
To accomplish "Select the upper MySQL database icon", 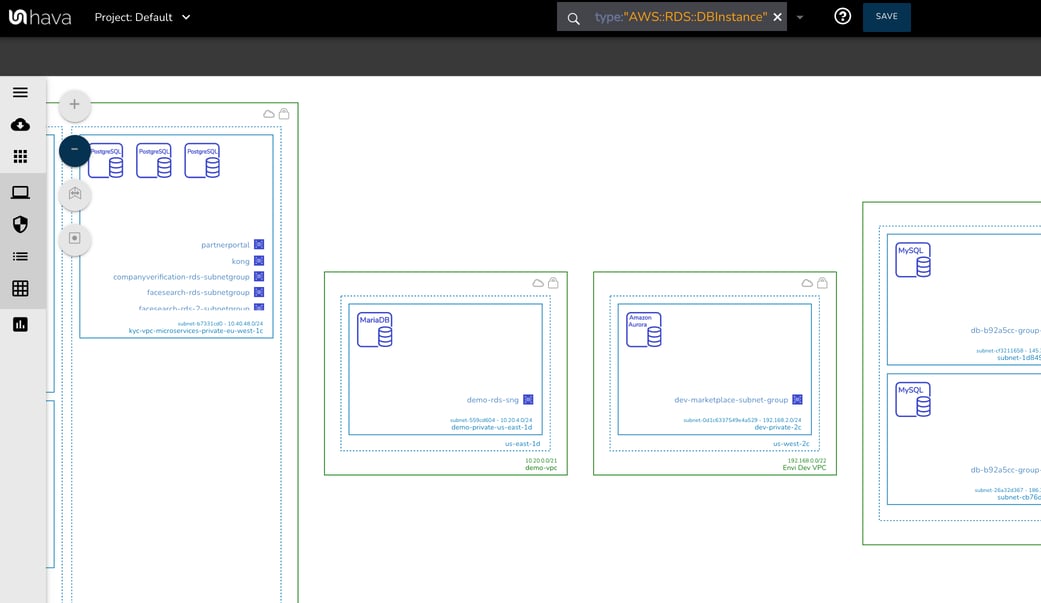I will (913, 260).
